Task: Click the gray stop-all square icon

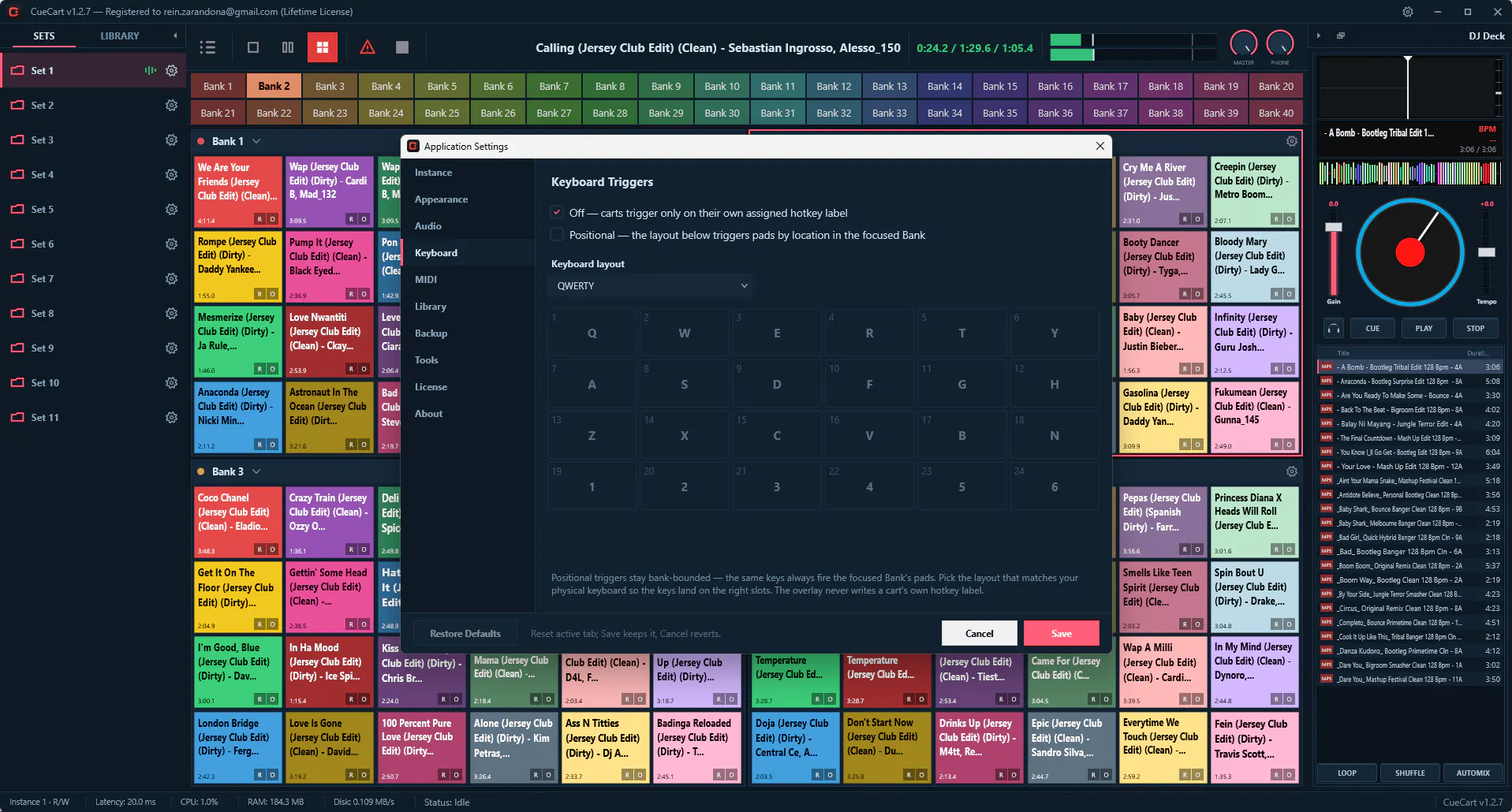Action: click(402, 47)
